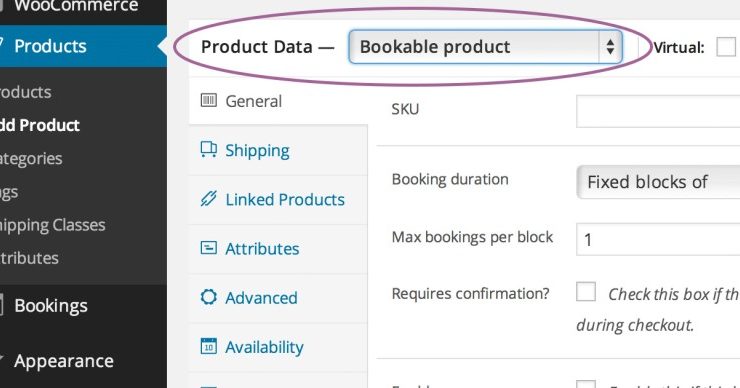Click the product type dropdown arrows

click(610, 47)
